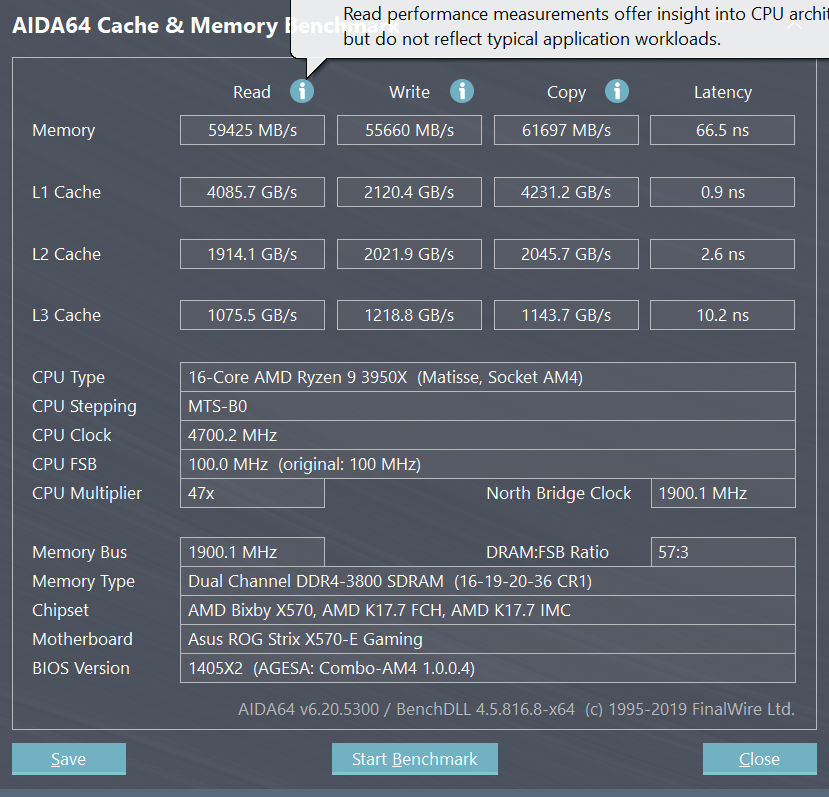Select Memory Latency value 66.5 ns
The width and height of the screenshot is (829, 797).
[722, 130]
